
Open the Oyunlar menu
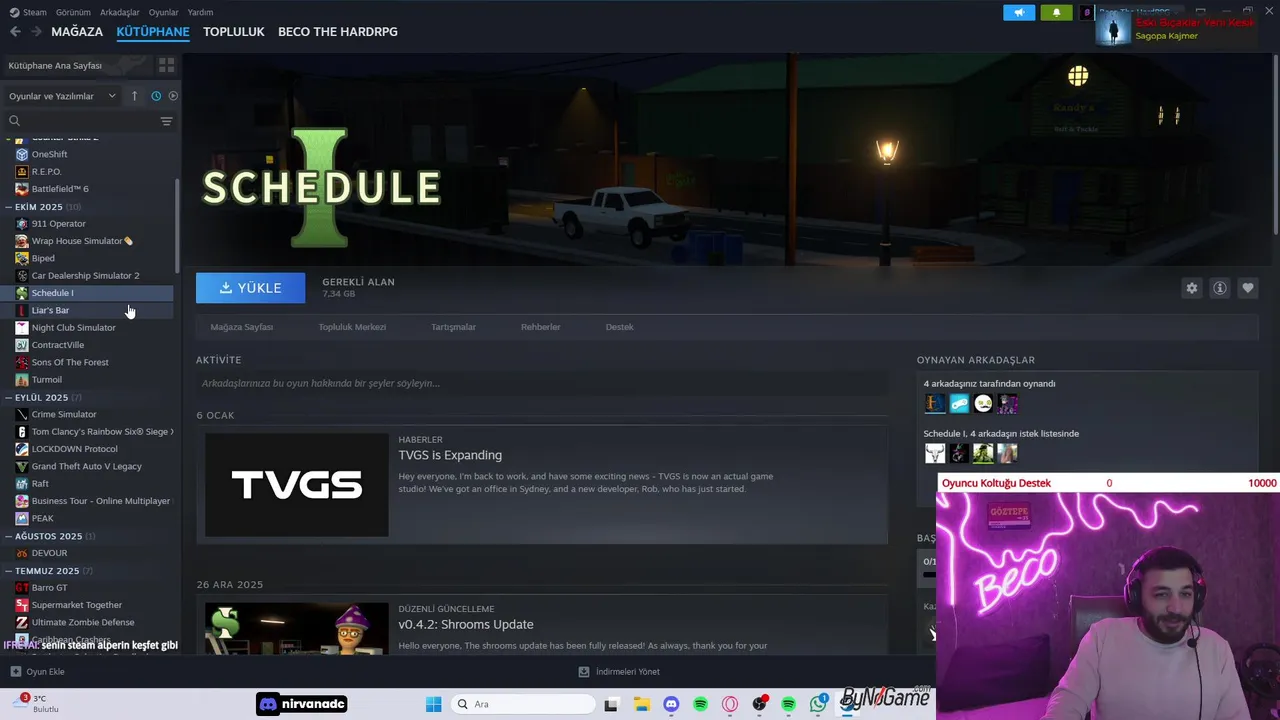[x=163, y=12]
